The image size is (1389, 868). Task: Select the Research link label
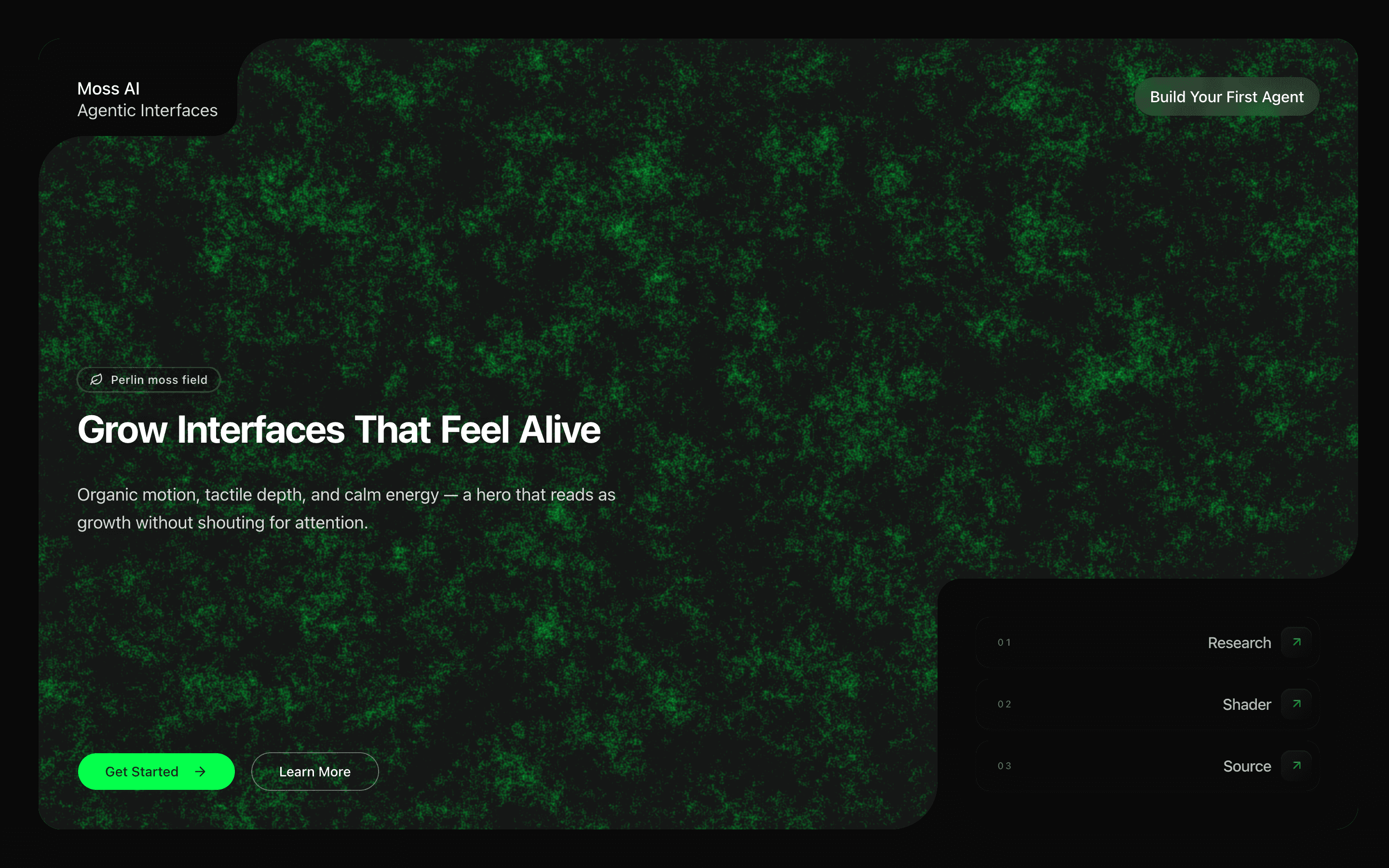pyautogui.click(x=1239, y=643)
